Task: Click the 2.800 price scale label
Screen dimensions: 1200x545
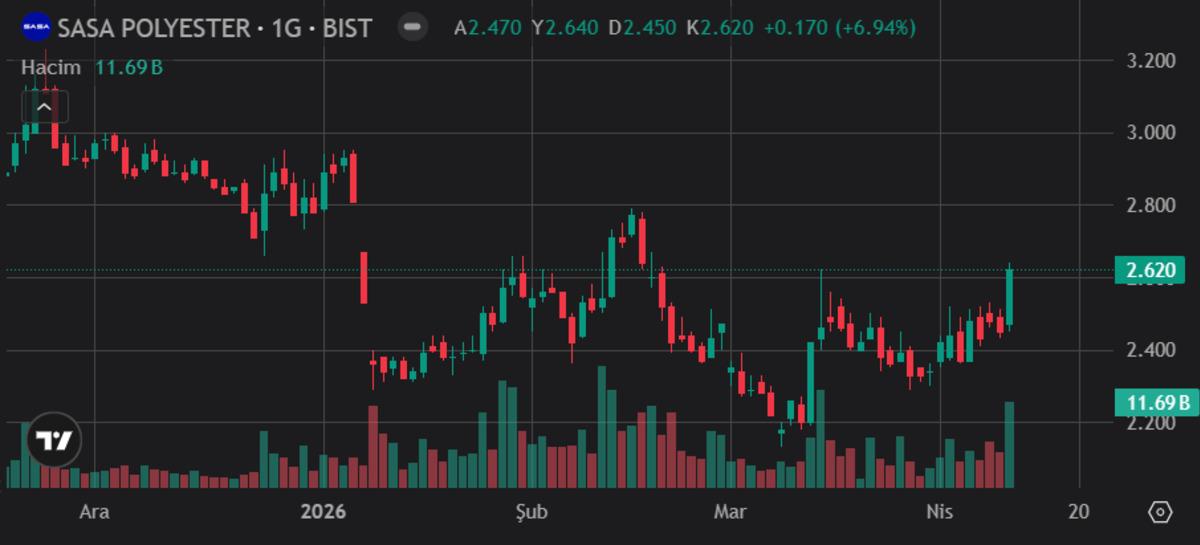Action: click(1149, 206)
